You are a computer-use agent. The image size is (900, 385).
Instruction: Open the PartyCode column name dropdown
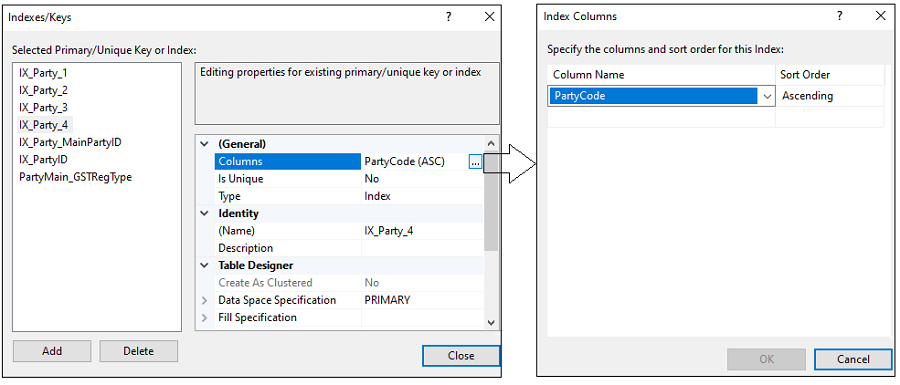[767, 96]
